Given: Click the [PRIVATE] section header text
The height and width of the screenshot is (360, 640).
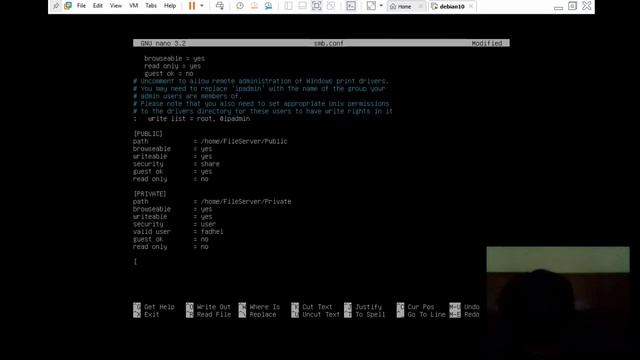Looking at the screenshot, I should 150,194.
